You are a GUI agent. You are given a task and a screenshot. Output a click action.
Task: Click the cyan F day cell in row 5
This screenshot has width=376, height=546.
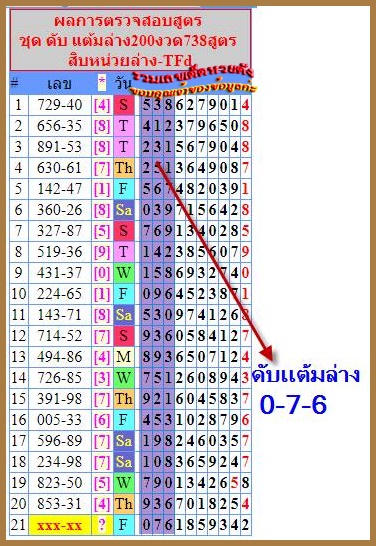[124, 189]
